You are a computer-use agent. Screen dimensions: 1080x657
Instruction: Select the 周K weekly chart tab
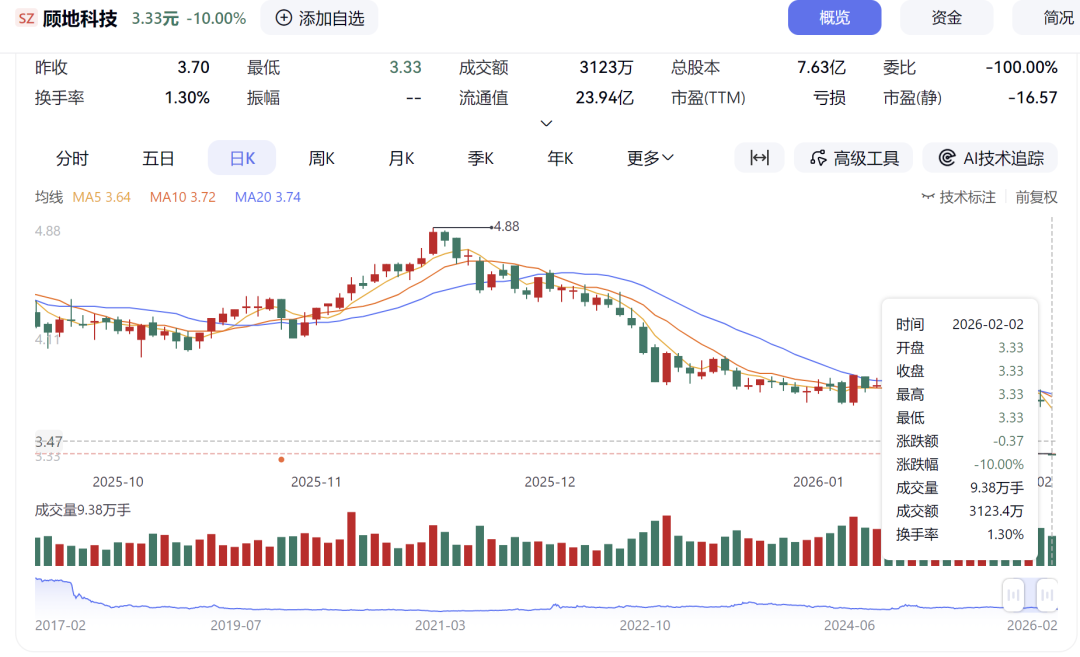pyautogui.click(x=321, y=158)
